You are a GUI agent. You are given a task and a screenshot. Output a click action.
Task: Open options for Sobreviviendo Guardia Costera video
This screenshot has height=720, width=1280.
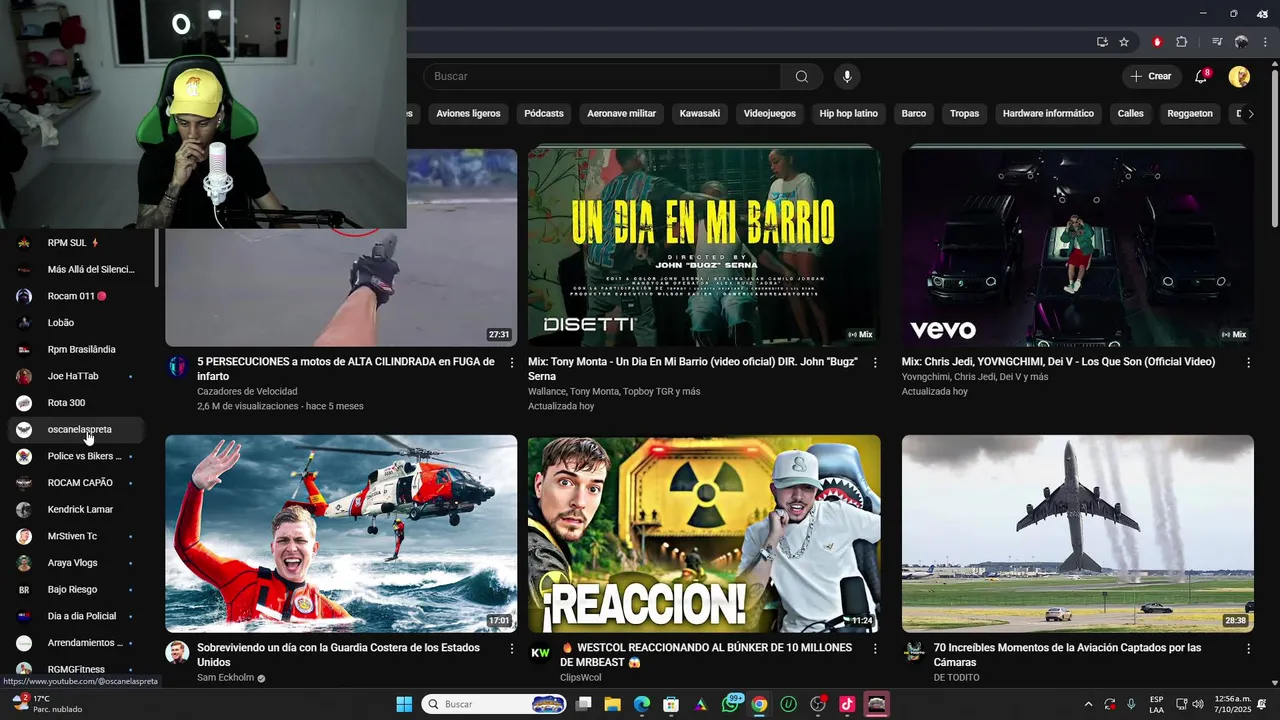pyautogui.click(x=512, y=649)
